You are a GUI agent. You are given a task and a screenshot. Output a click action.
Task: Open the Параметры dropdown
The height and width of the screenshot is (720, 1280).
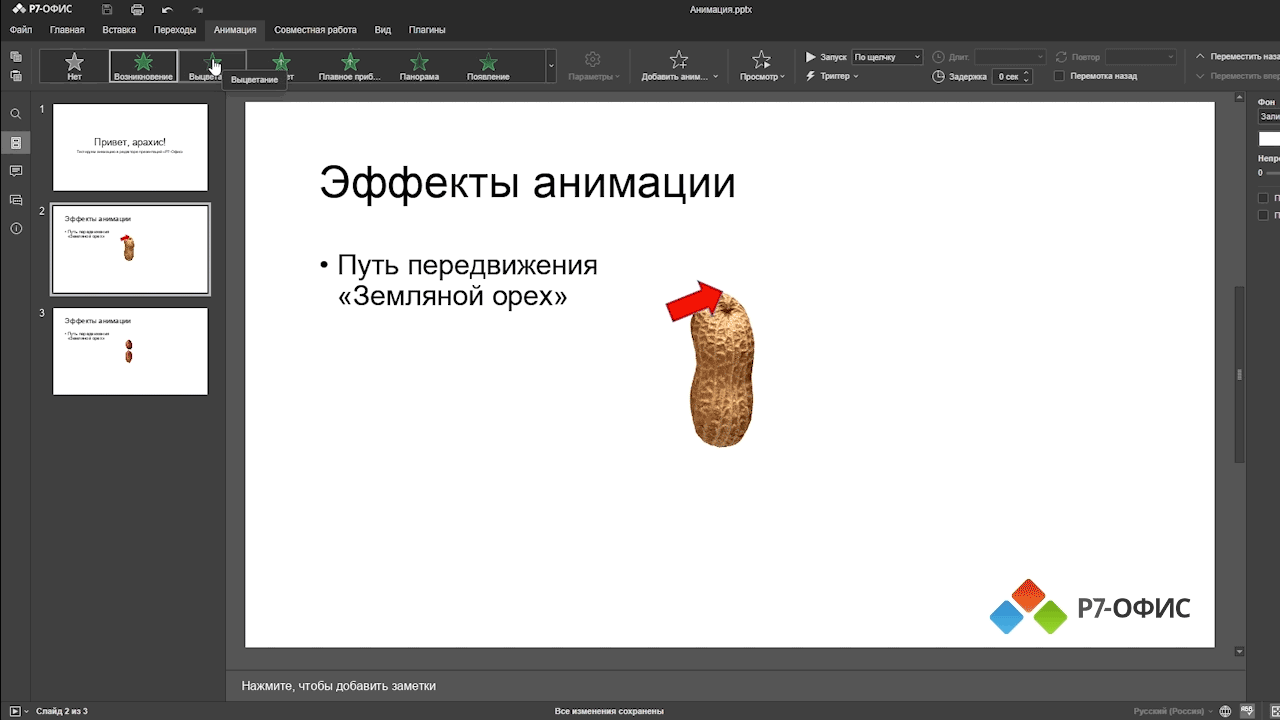[x=593, y=65]
